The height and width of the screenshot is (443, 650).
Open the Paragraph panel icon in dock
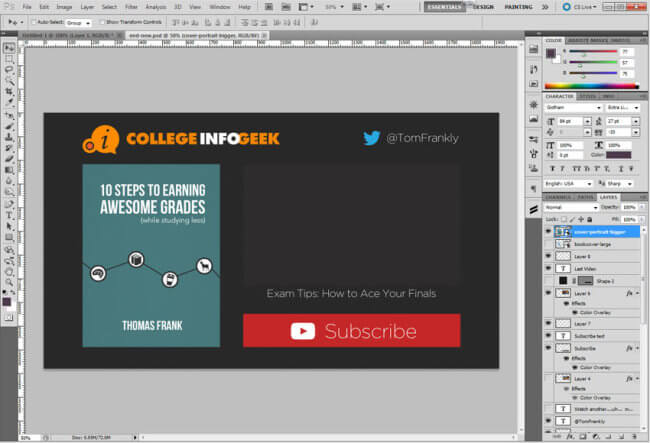coord(534,189)
